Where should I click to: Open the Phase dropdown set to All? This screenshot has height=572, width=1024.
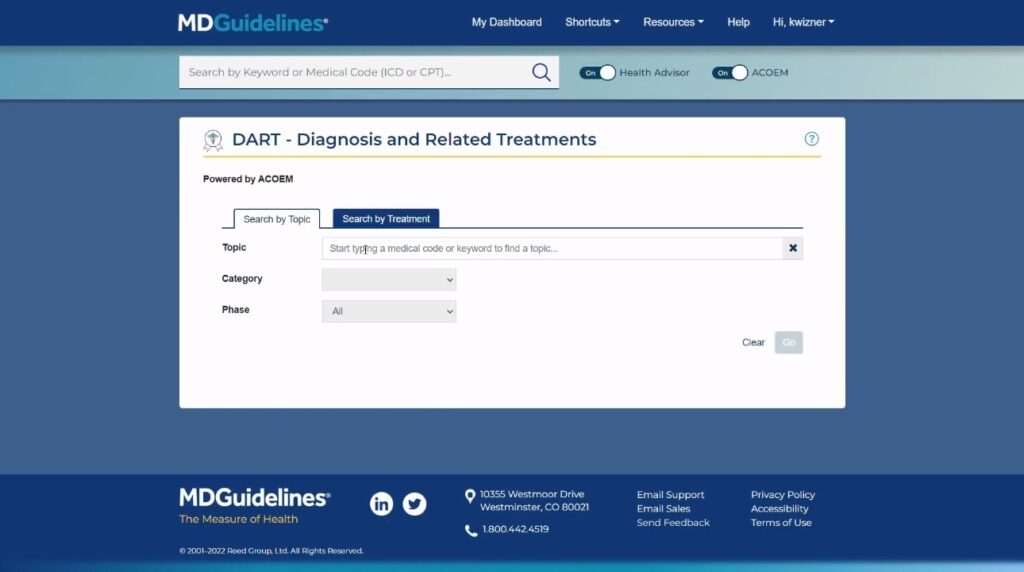pos(389,311)
